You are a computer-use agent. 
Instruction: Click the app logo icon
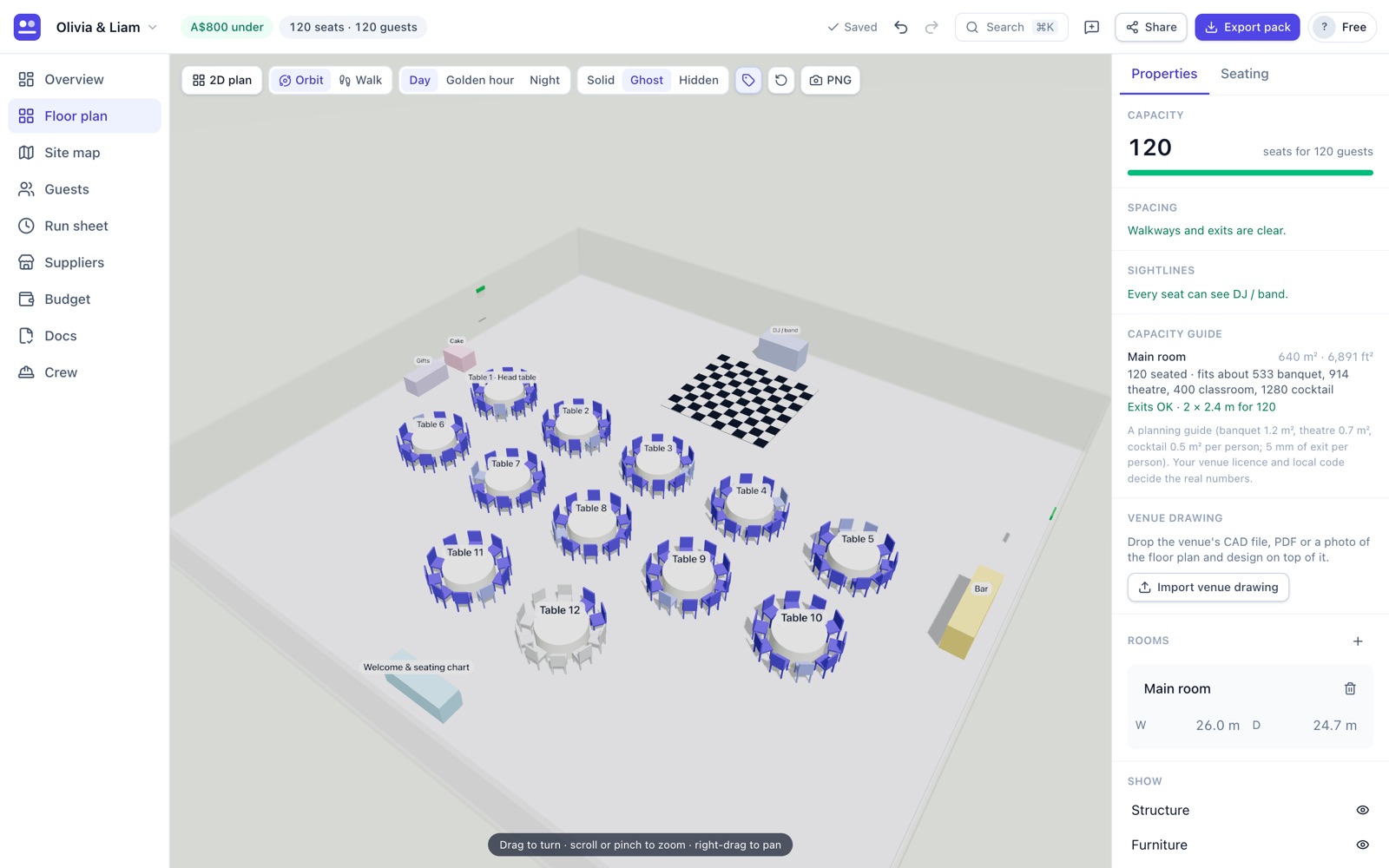(x=27, y=27)
